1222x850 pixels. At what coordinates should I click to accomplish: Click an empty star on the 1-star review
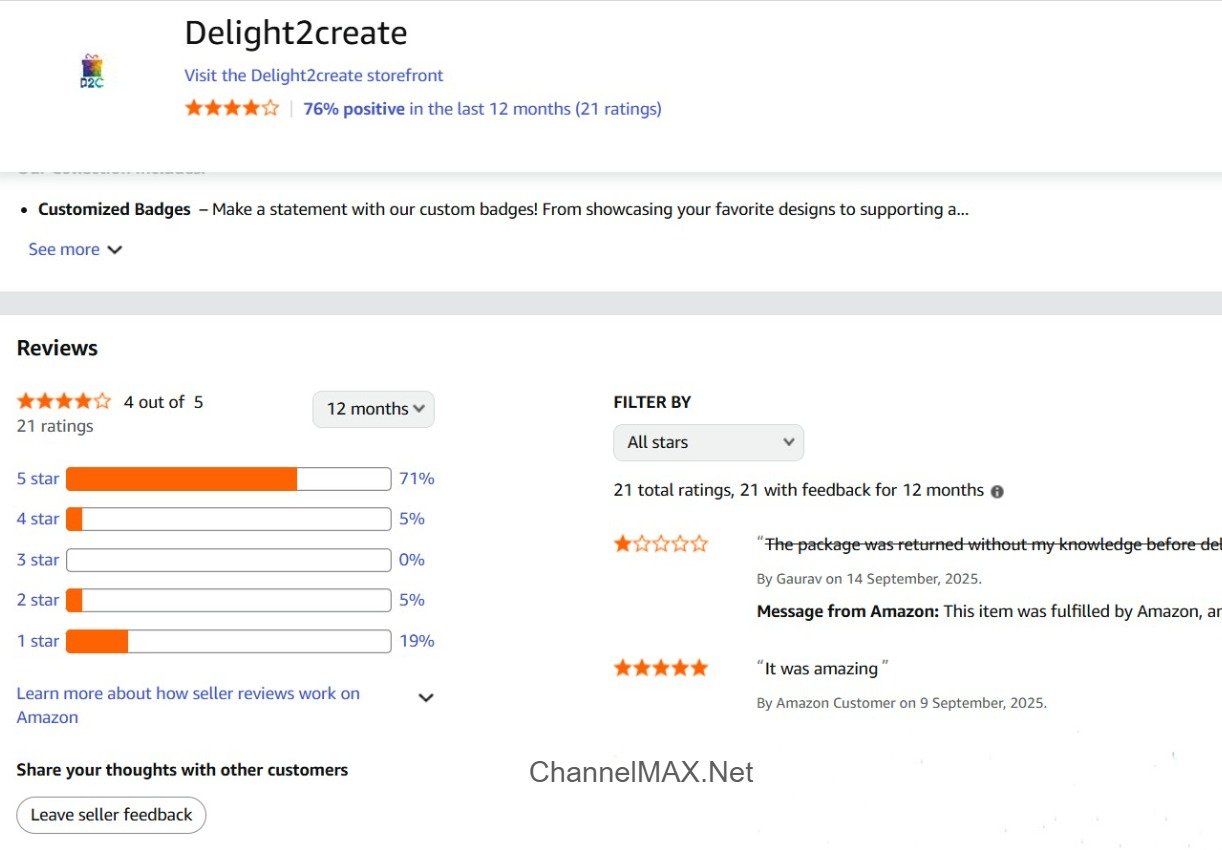tap(661, 543)
